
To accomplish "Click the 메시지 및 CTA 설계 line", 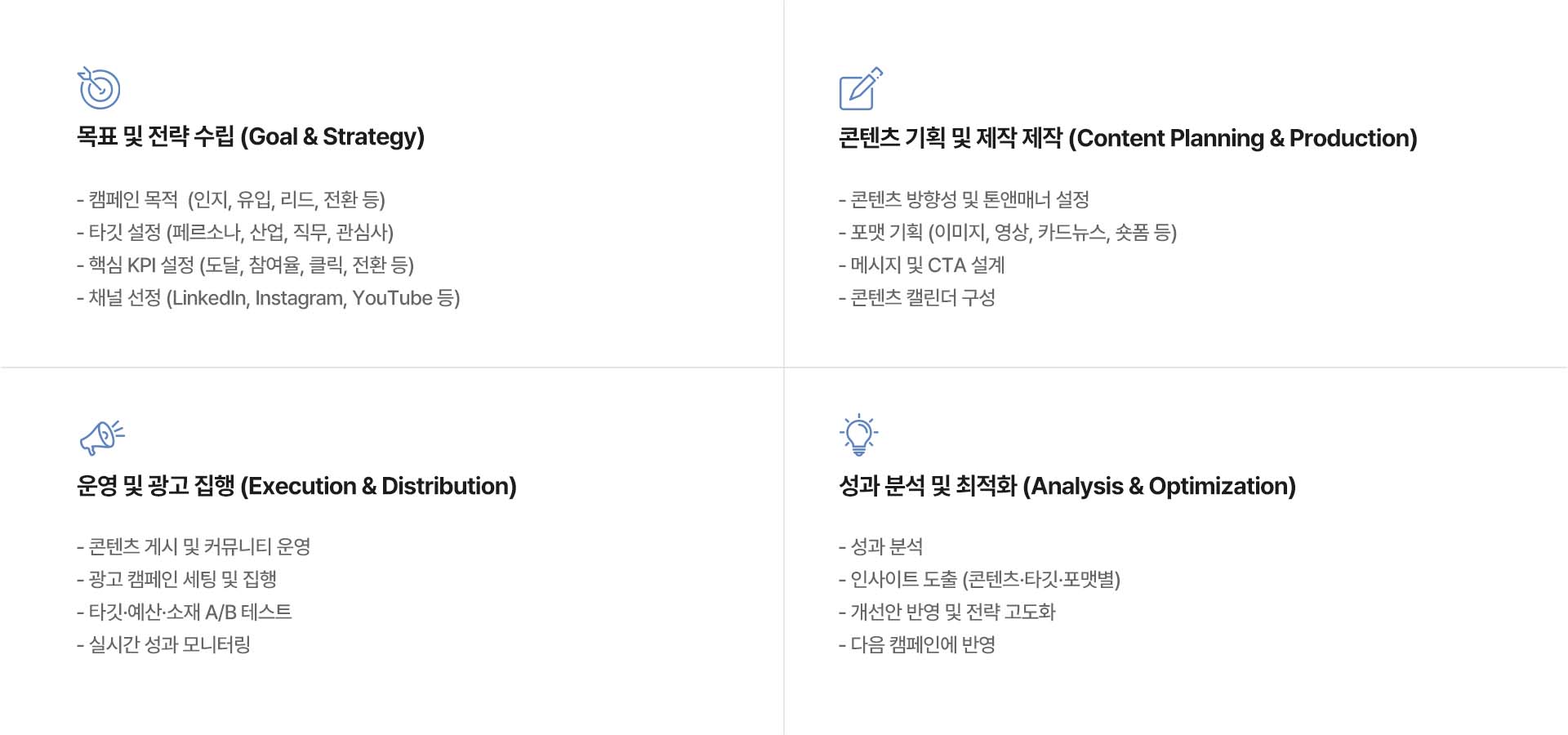I will tap(922, 265).
